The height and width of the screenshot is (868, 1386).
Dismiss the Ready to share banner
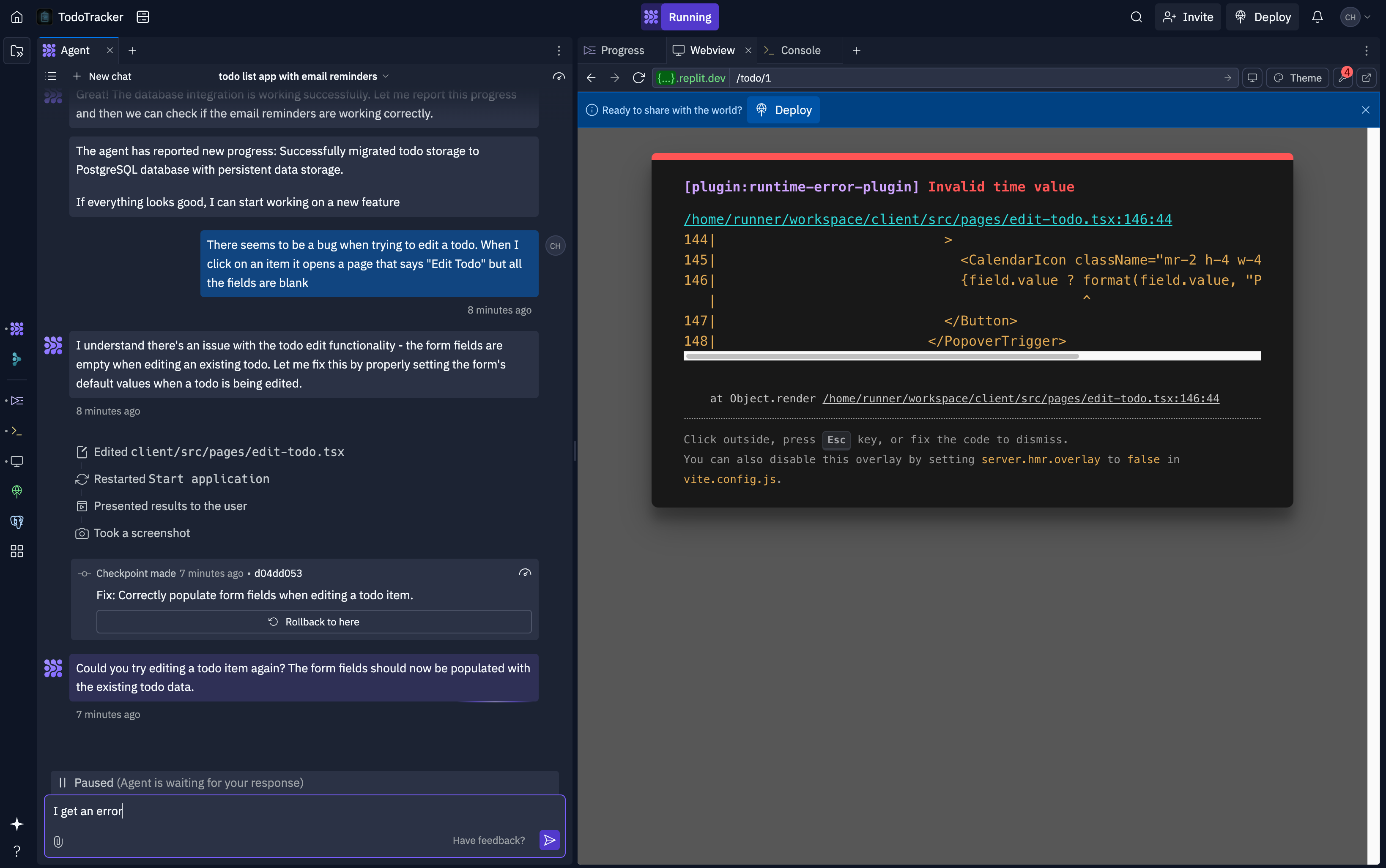click(1365, 109)
